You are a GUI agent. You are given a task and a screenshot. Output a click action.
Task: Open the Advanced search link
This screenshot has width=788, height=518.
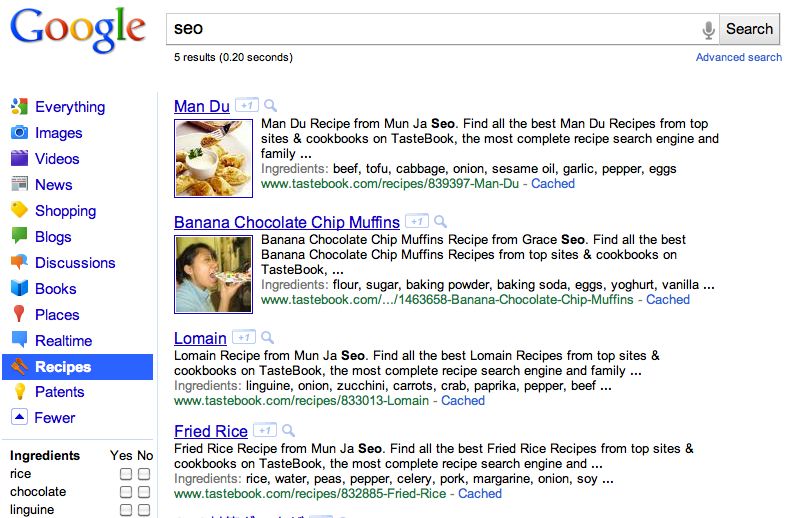pyautogui.click(x=738, y=57)
